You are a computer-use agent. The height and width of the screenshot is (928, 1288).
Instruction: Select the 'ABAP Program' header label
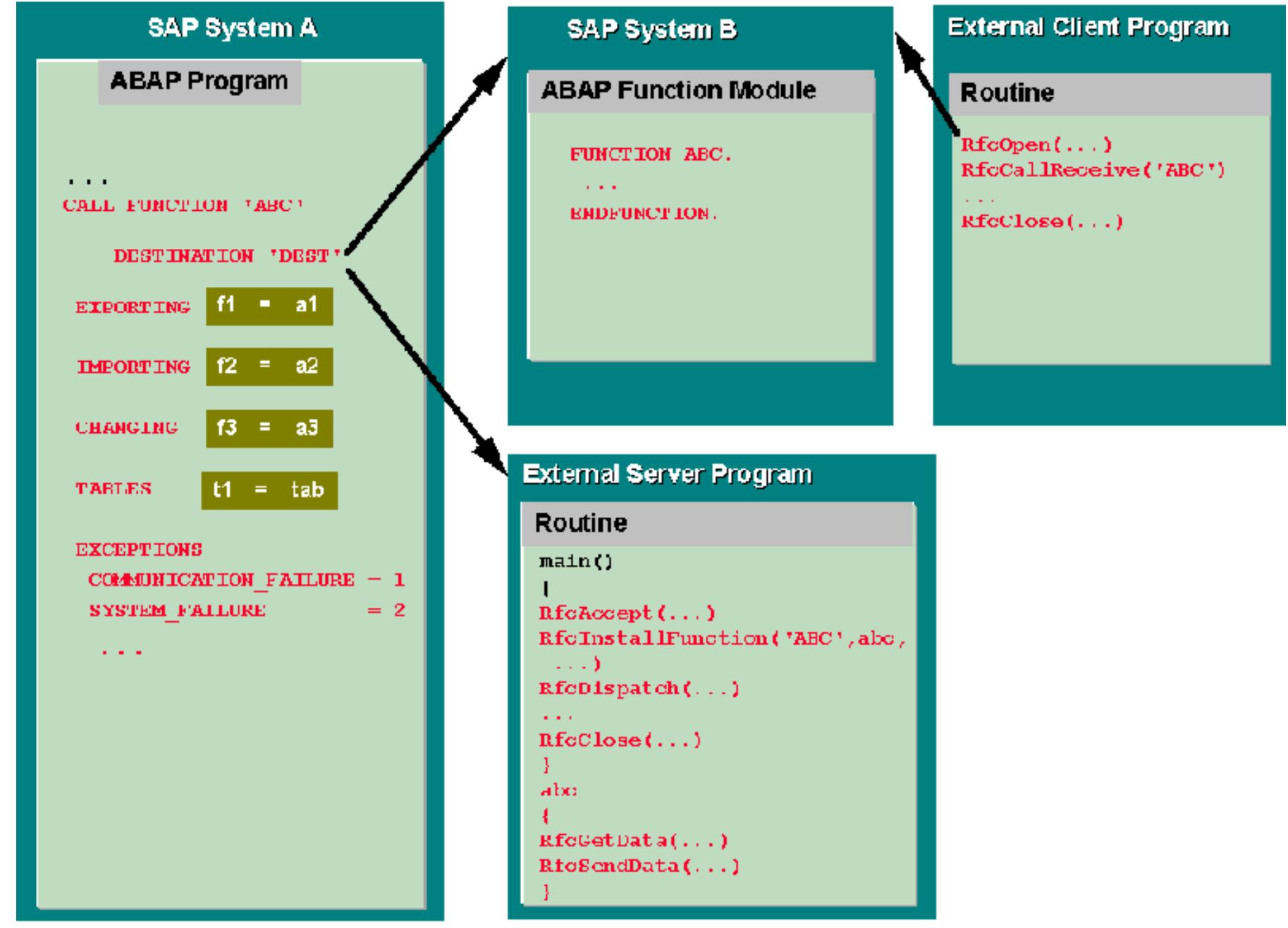click(199, 82)
